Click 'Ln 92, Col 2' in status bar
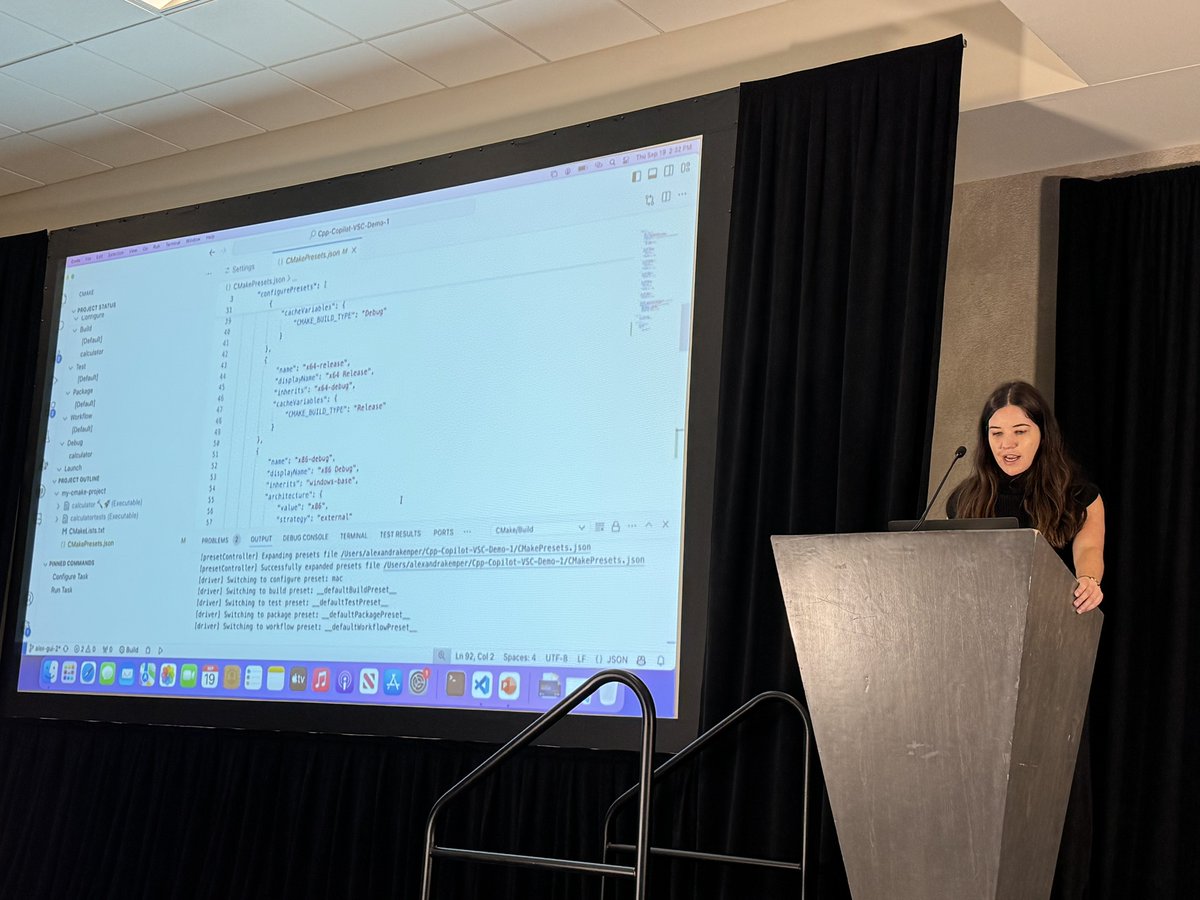The width and height of the screenshot is (1200, 900). [474, 657]
